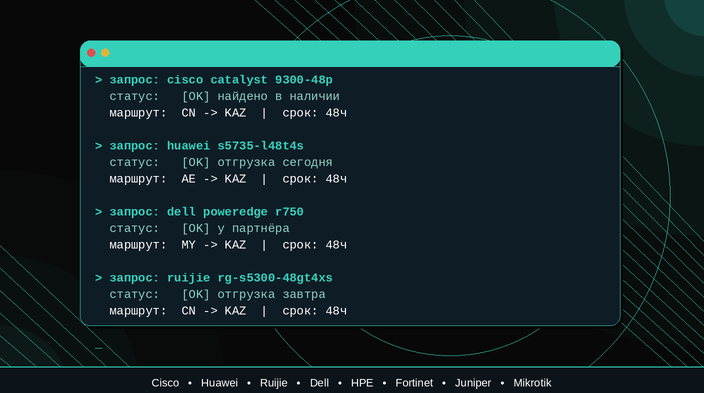Click 'срок: 48ч' in the cisco entry

click(x=314, y=113)
